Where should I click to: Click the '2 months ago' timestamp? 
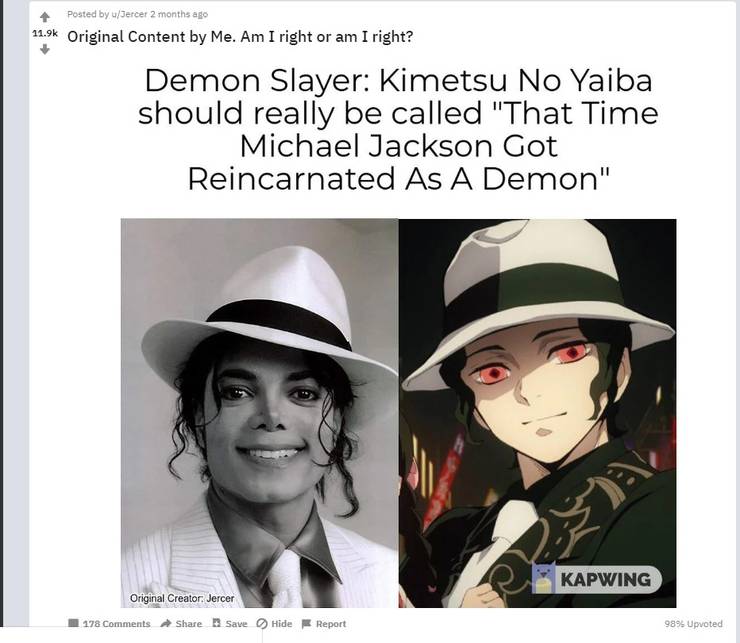click(179, 14)
